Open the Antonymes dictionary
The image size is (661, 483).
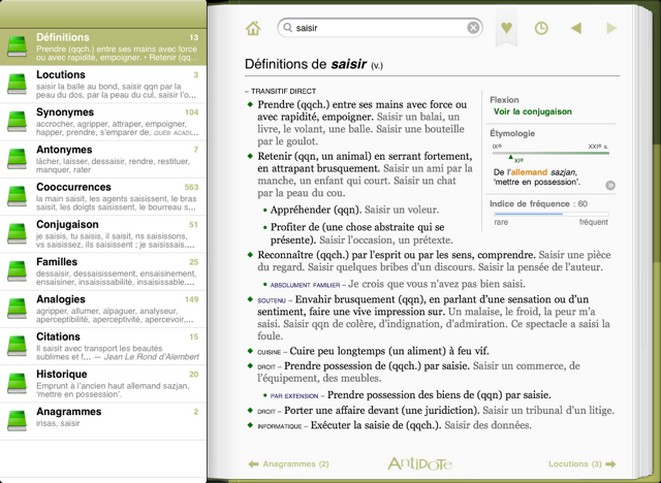pyautogui.click(x=103, y=159)
